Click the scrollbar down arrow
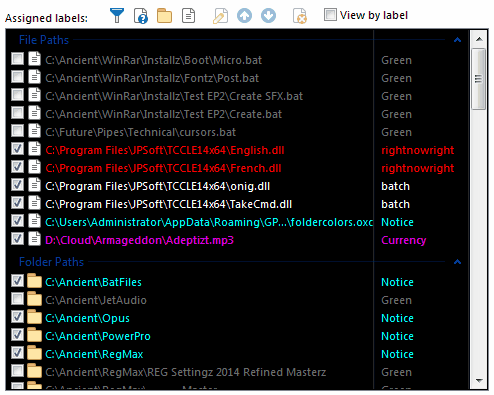 [479, 380]
